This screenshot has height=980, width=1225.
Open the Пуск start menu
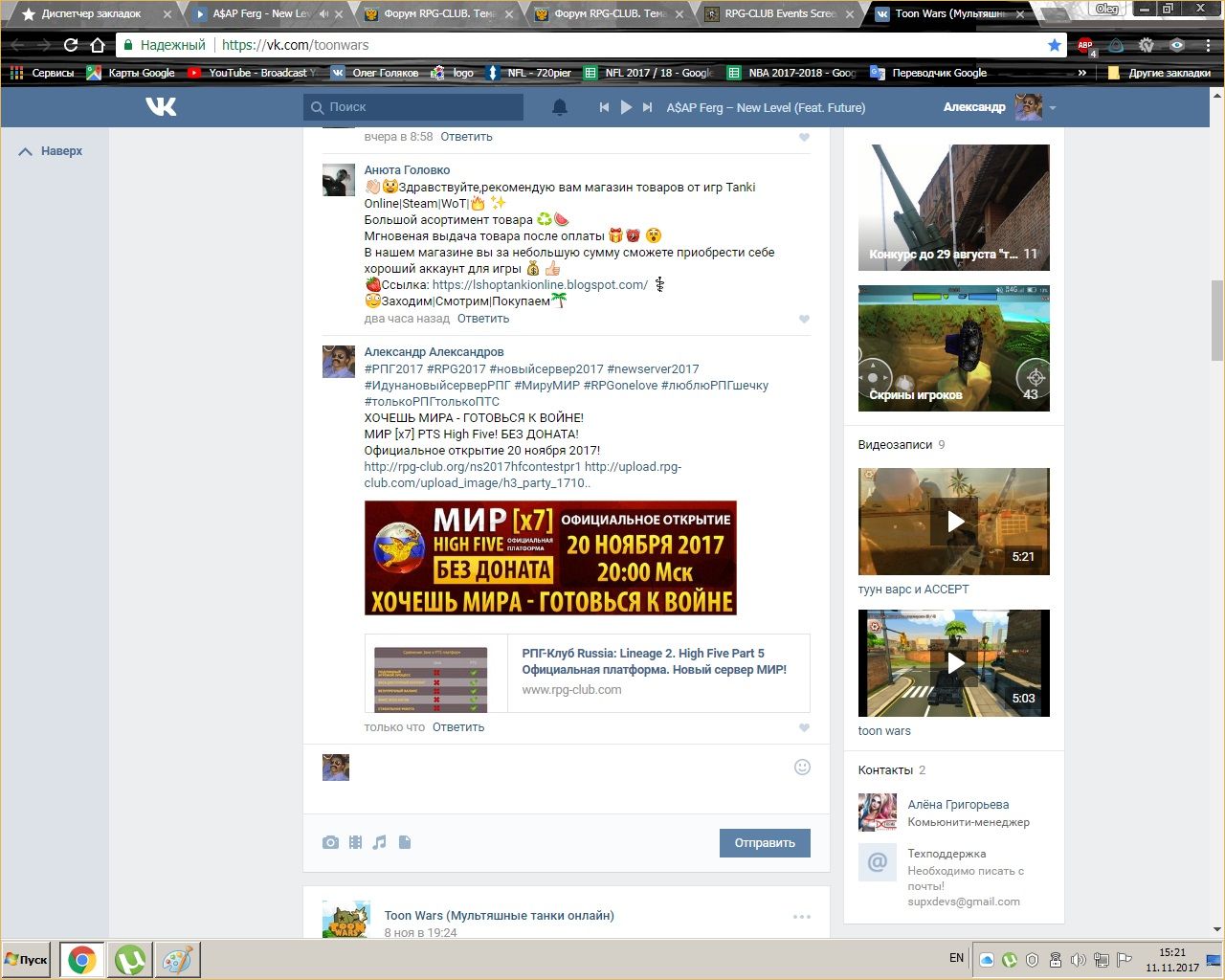27,959
